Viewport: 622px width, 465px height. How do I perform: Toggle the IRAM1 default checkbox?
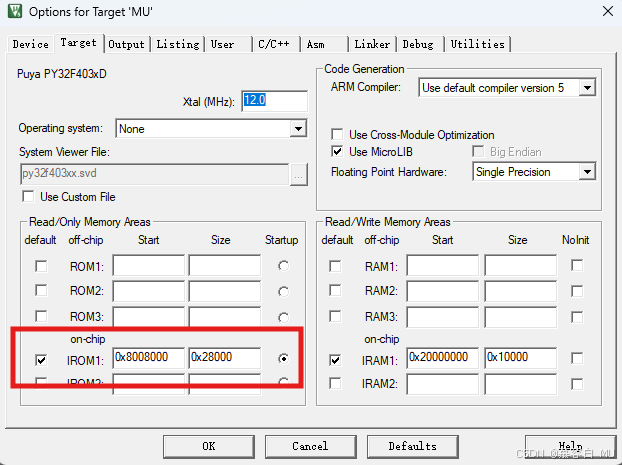tap(336, 360)
